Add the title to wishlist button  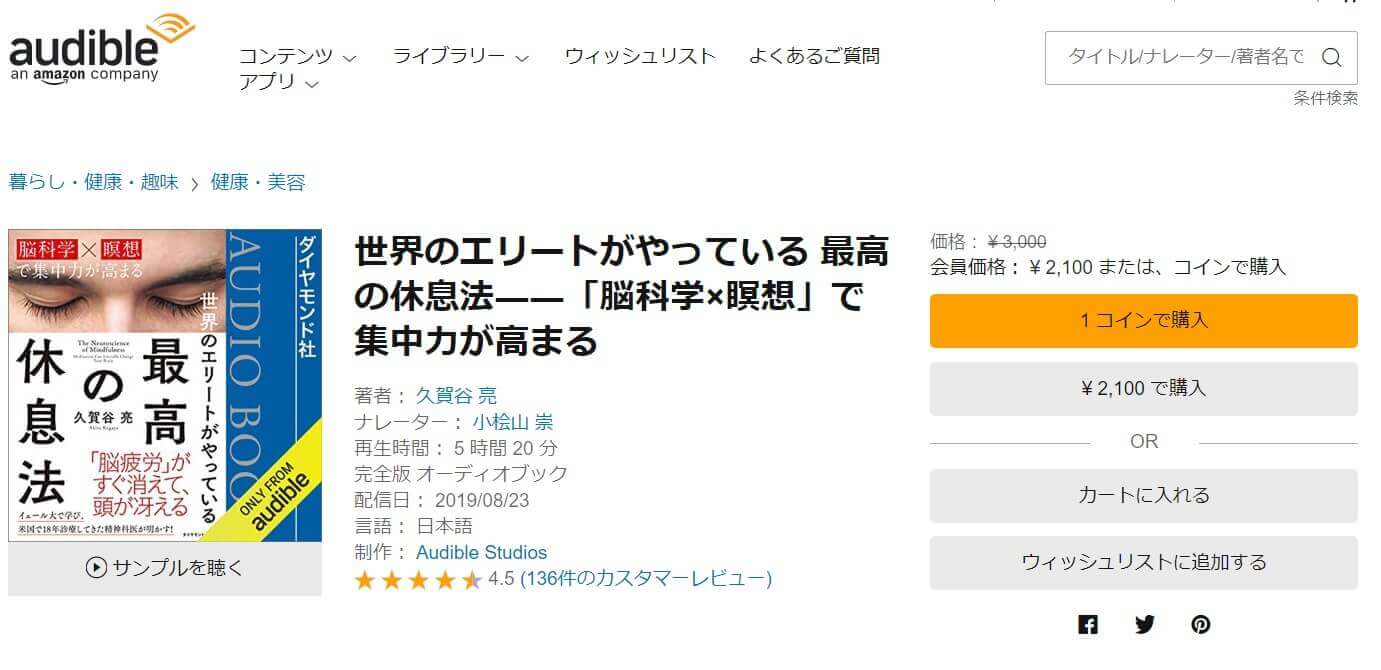coord(1143,562)
